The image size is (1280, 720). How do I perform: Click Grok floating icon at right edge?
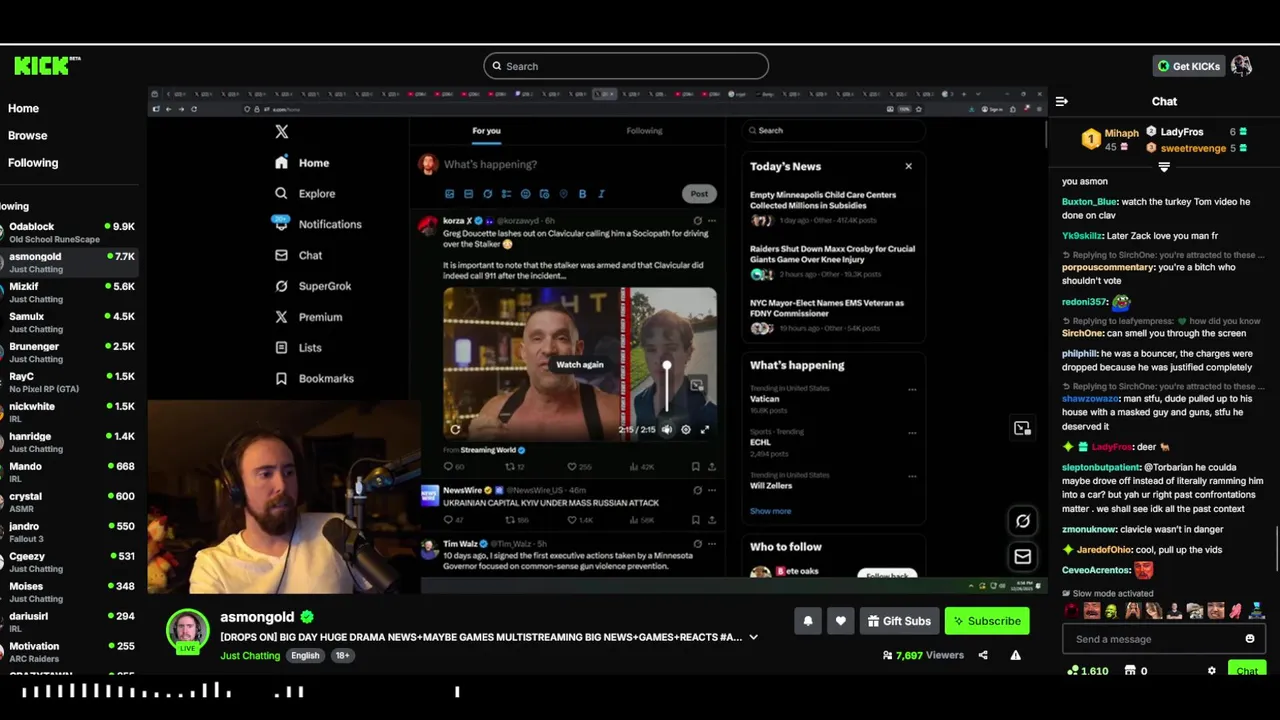(1022, 521)
